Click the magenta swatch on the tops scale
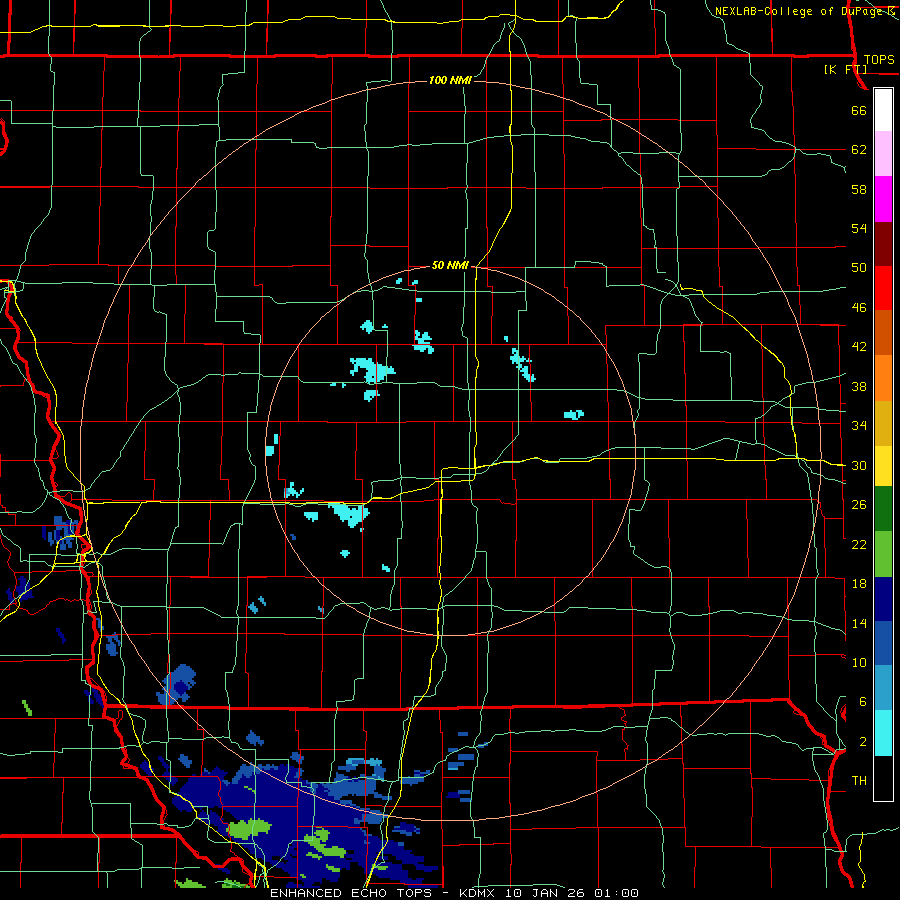Viewport: 900px width, 900px height. (x=883, y=199)
